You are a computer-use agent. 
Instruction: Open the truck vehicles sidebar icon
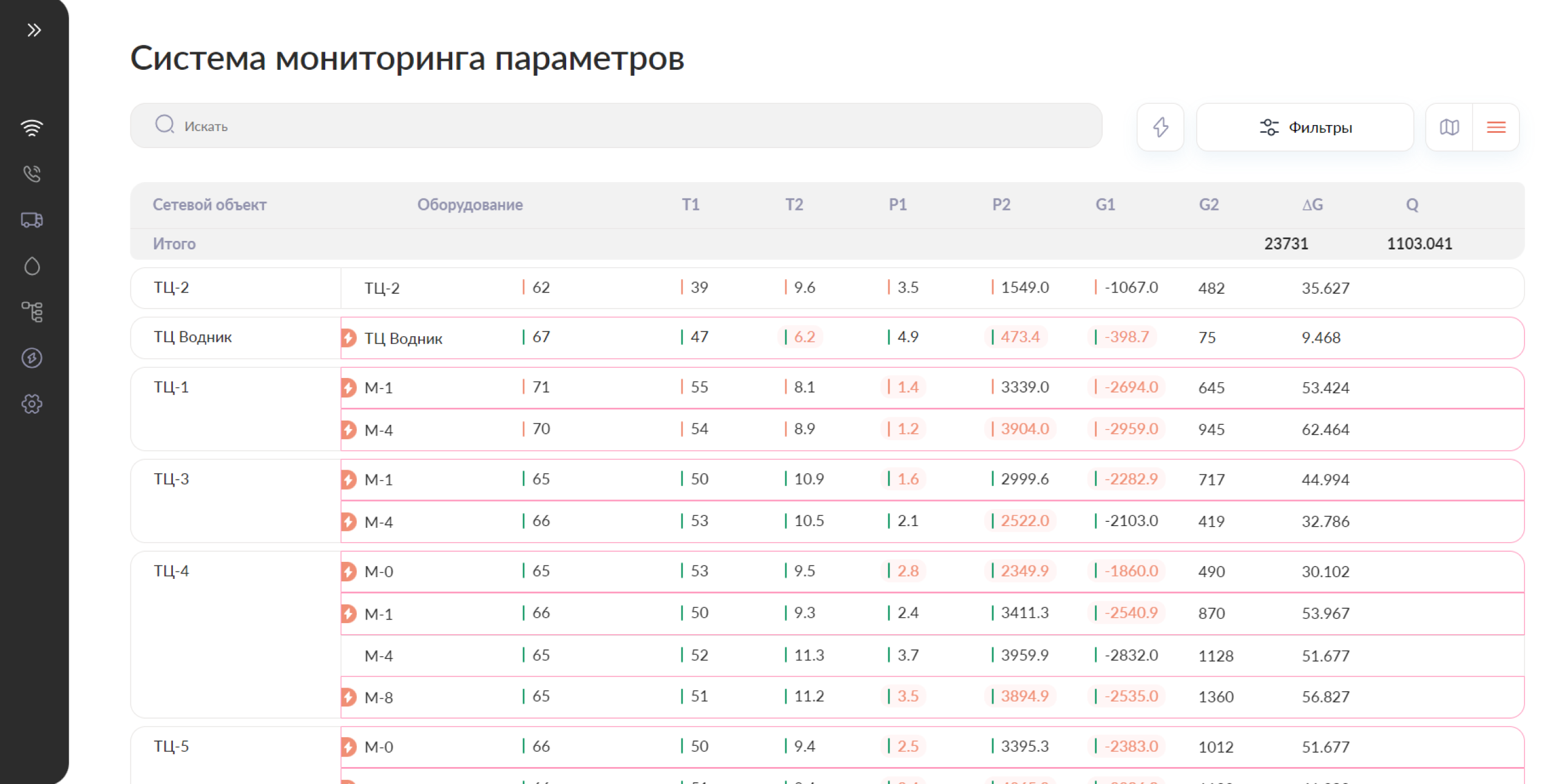[32, 220]
